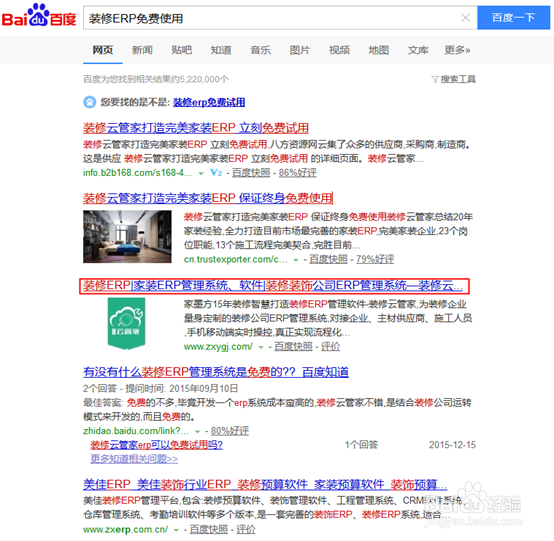Click the Baidu logo
Image resolution: width=554 pixels, height=541 pixels.
(x=39, y=16)
